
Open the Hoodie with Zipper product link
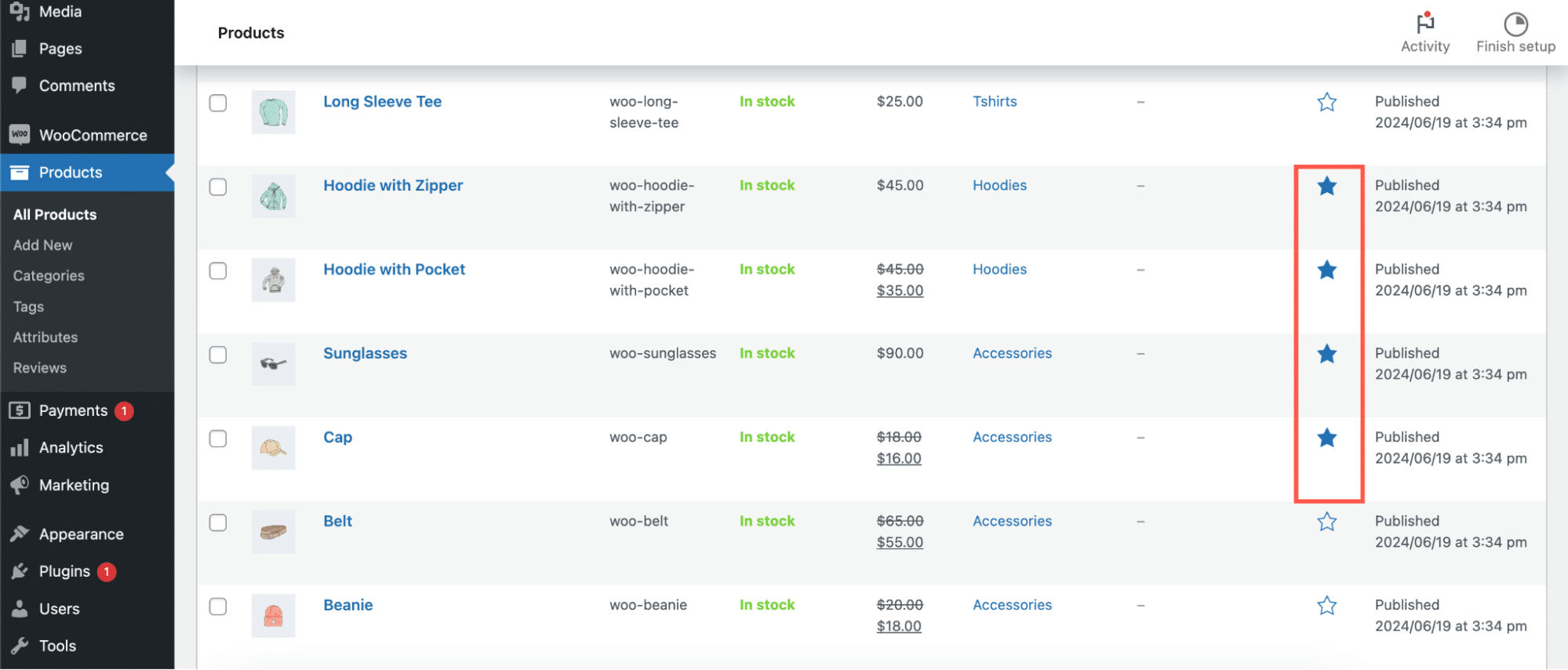click(393, 186)
